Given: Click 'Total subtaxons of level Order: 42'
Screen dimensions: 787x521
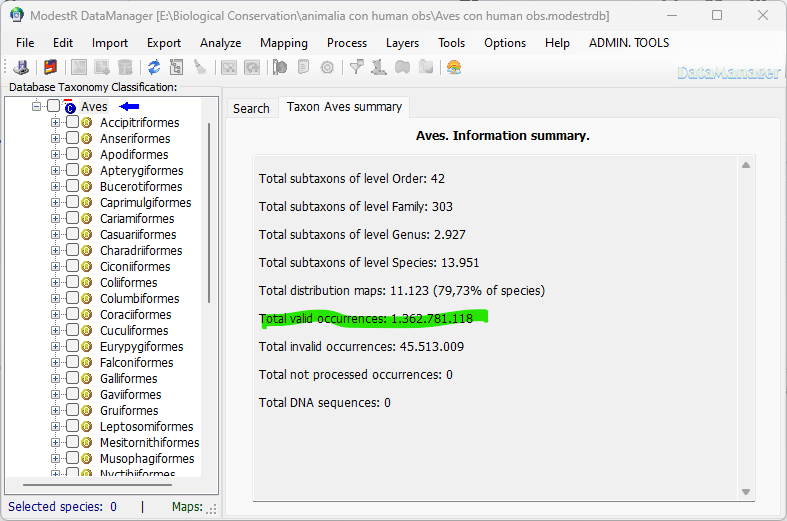Looking at the screenshot, I should [x=352, y=179].
